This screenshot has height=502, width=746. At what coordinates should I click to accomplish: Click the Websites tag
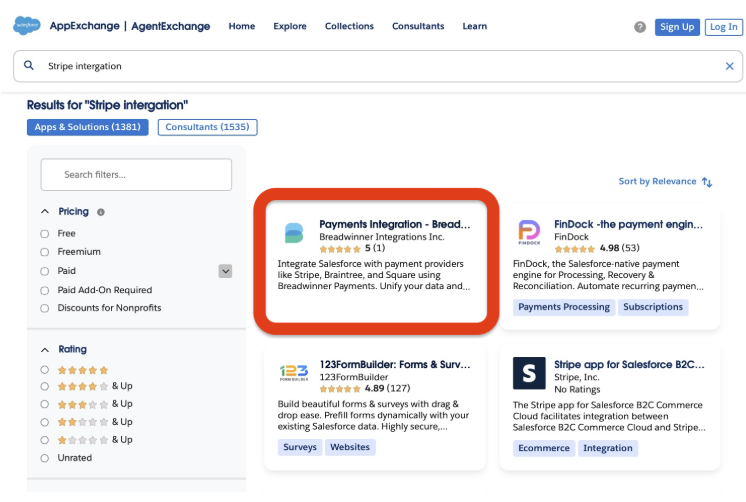(x=350, y=447)
